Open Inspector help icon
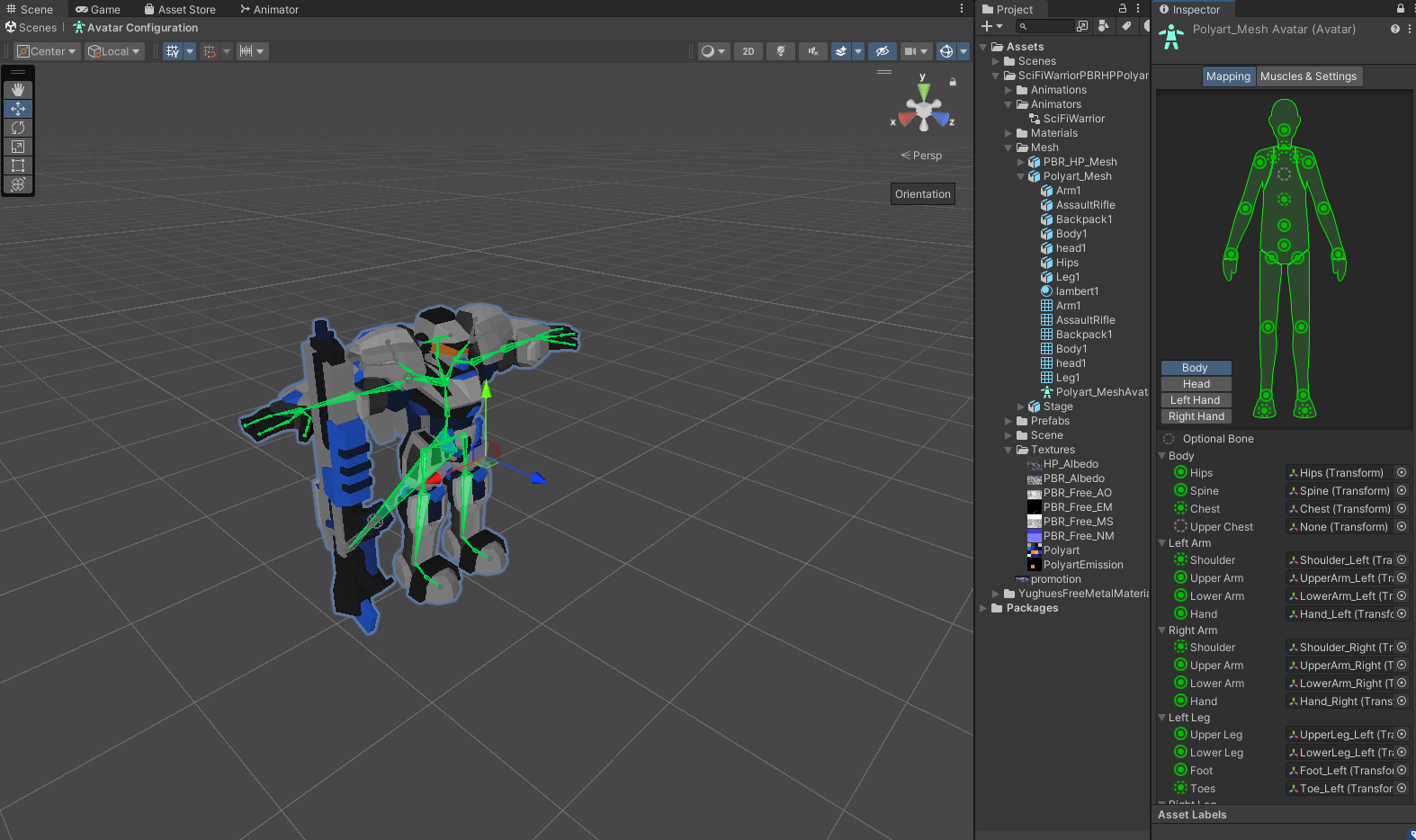This screenshot has height=840, width=1416. 1394,29
